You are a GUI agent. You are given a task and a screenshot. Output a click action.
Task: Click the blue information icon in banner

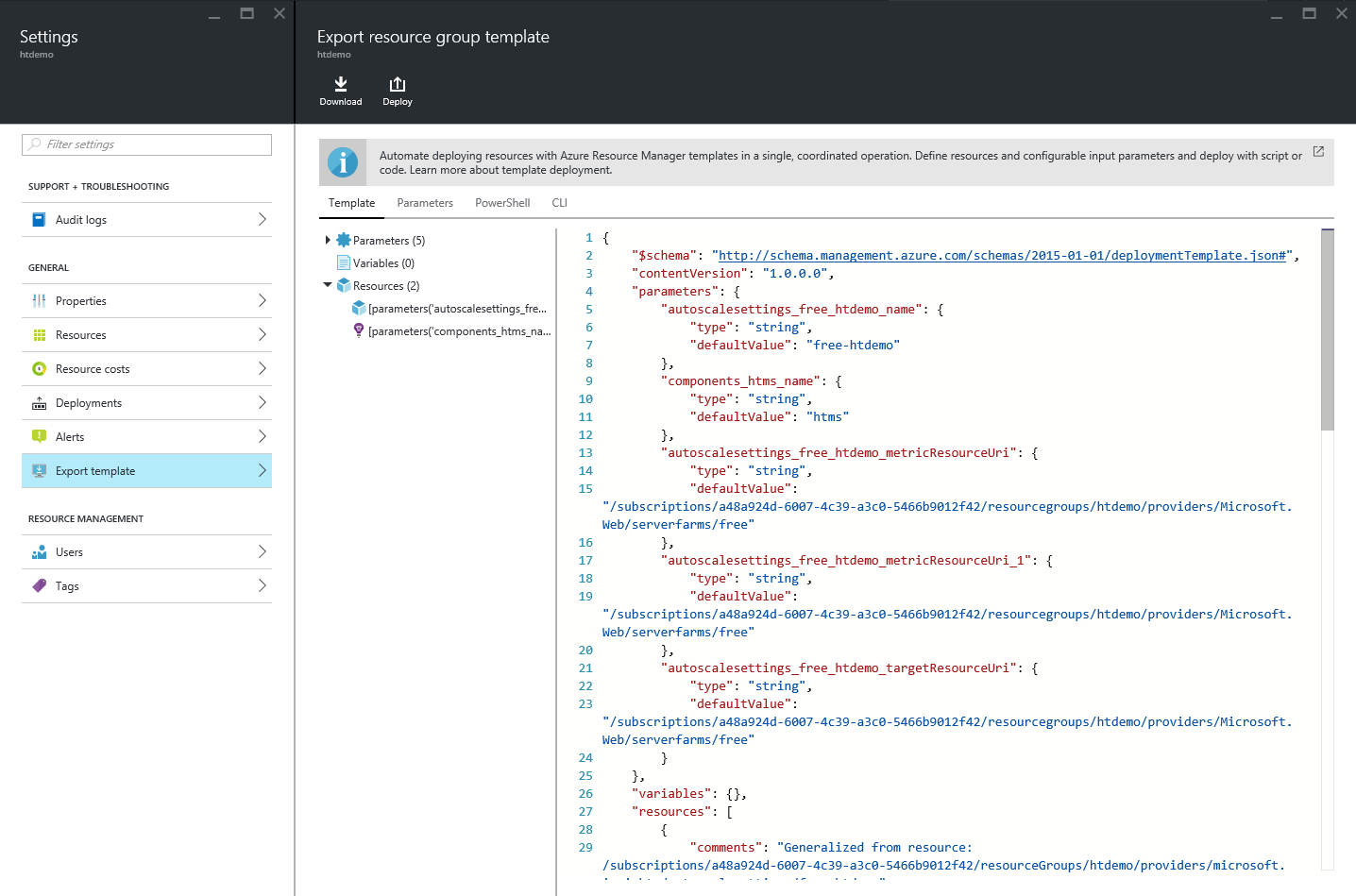point(343,162)
